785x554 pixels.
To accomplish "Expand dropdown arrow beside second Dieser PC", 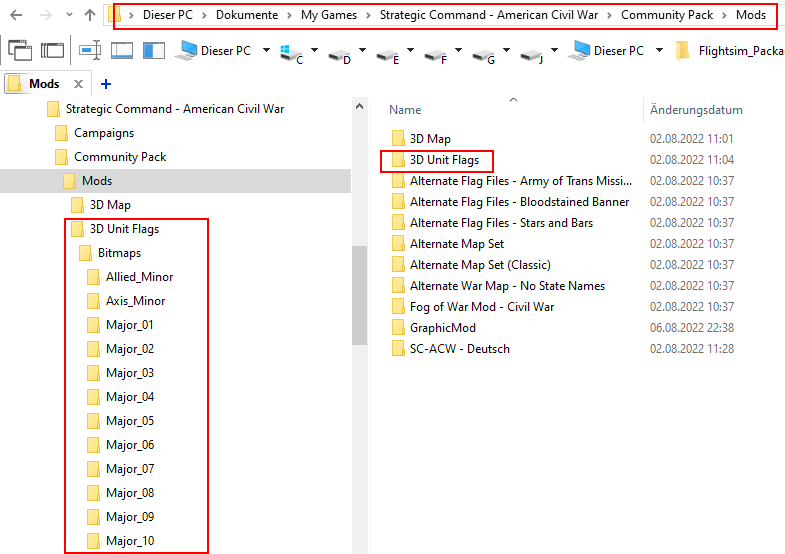I will click(x=659, y=50).
